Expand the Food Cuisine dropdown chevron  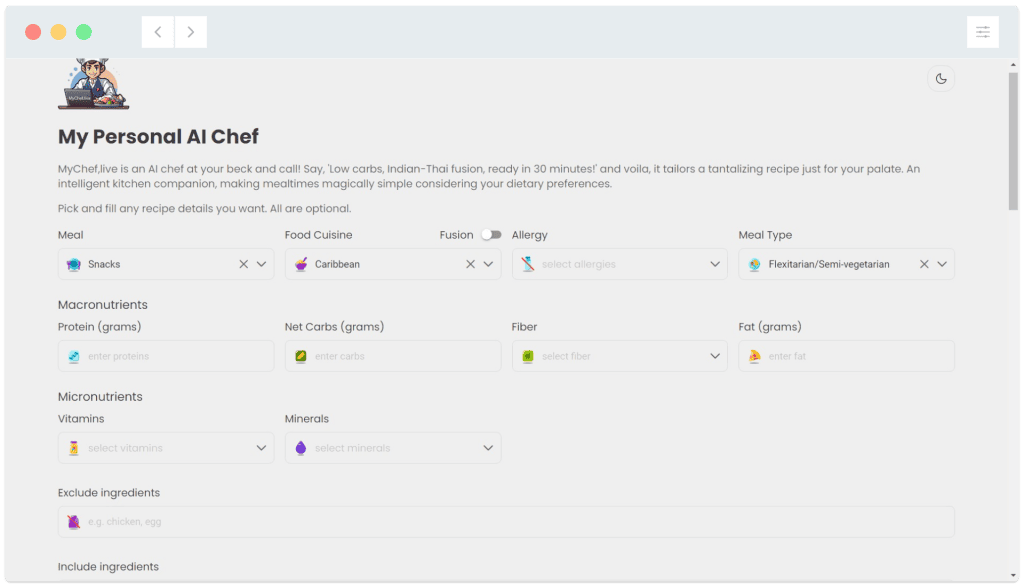tap(488, 264)
